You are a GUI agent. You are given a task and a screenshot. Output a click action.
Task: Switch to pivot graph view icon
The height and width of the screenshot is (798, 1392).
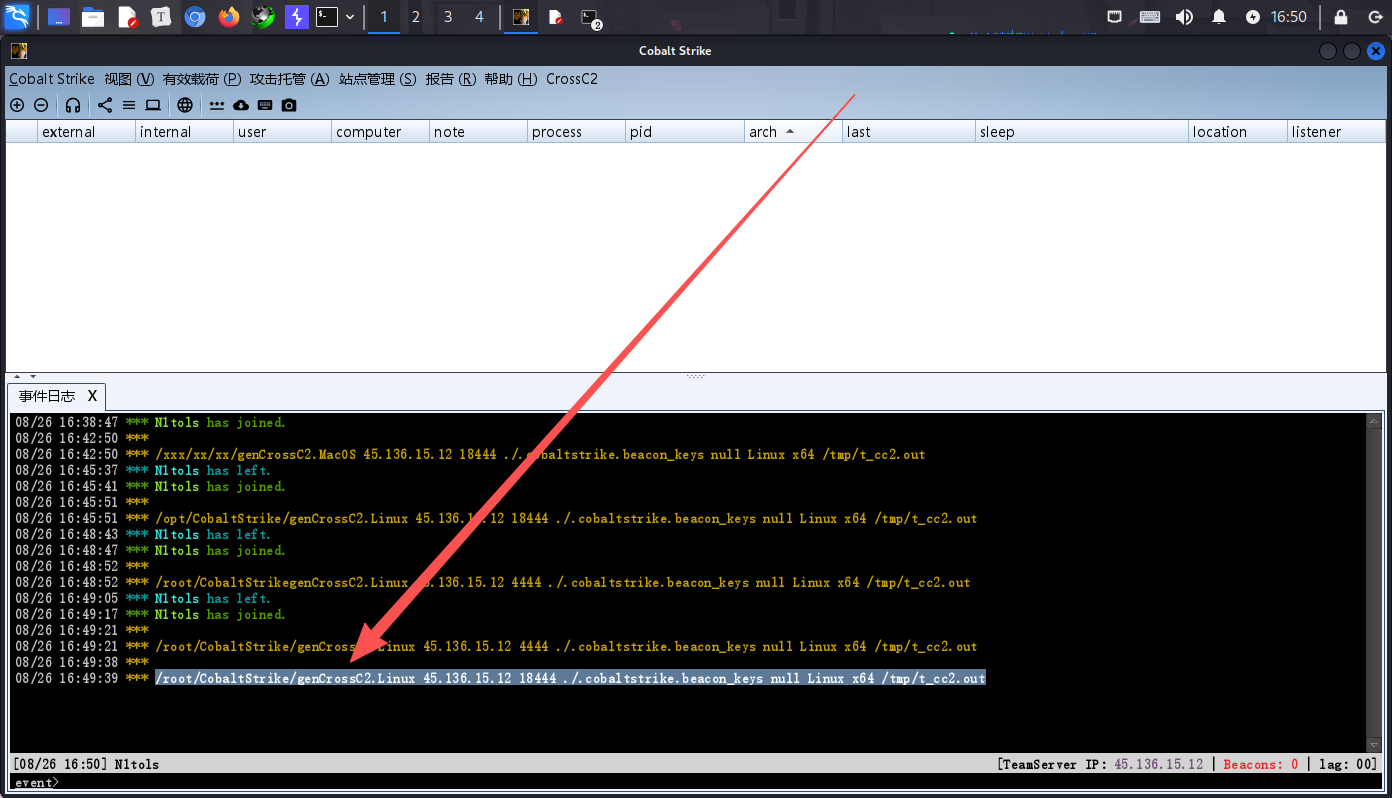click(105, 105)
